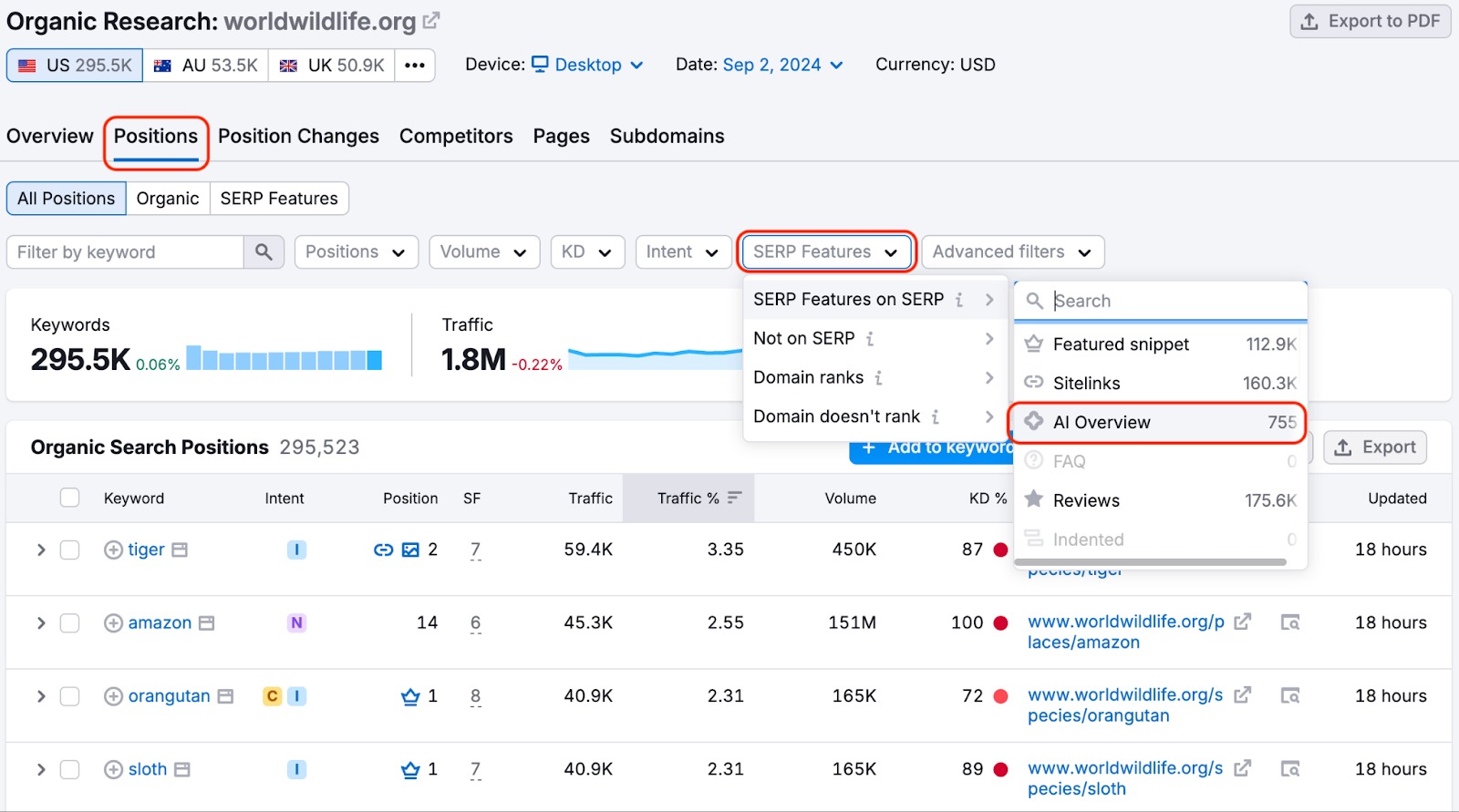Image resolution: width=1459 pixels, height=812 pixels.
Task: Check the orangutan row checkbox
Action: point(69,696)
